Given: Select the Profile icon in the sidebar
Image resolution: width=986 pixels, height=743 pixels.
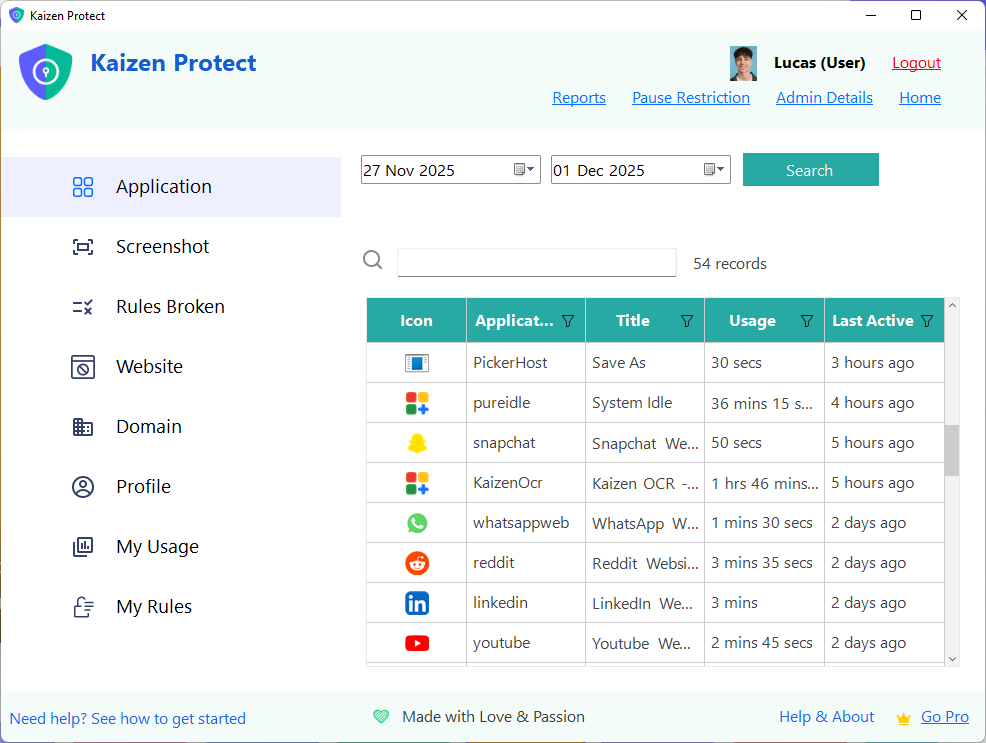Looking at the screenshot, I should (82, 486).
